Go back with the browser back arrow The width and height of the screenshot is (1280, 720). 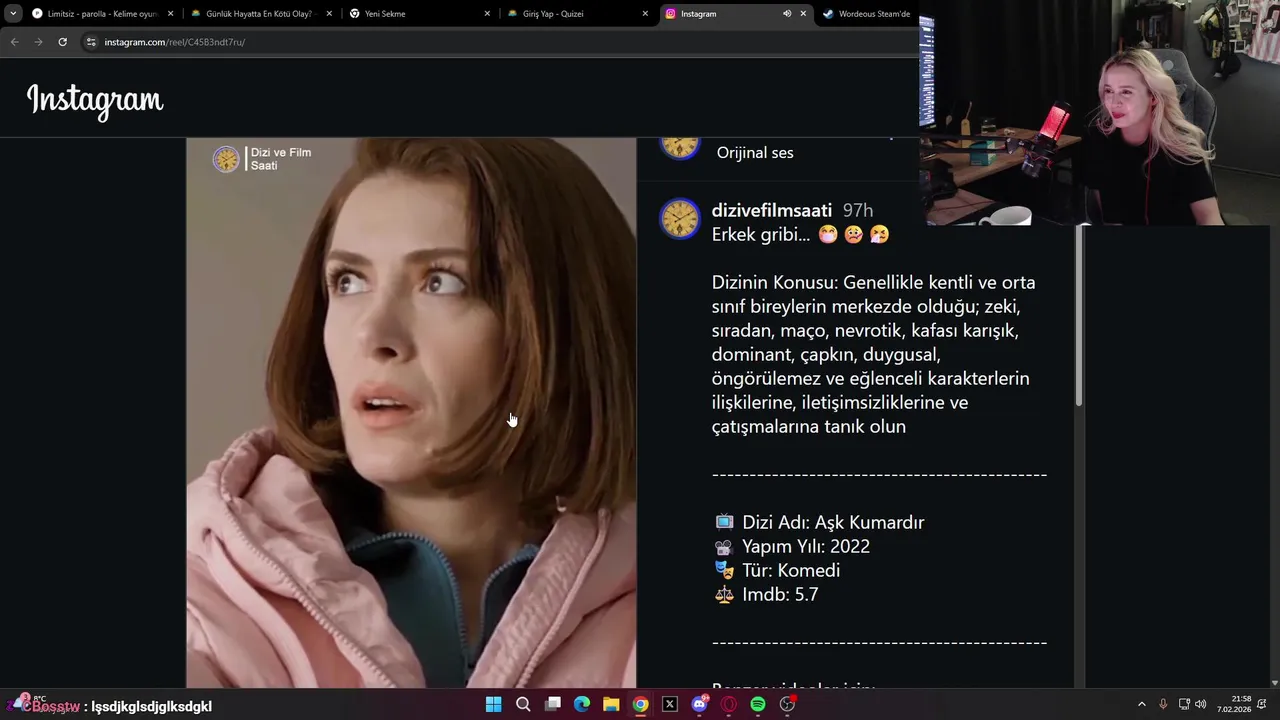pos(14,42)
